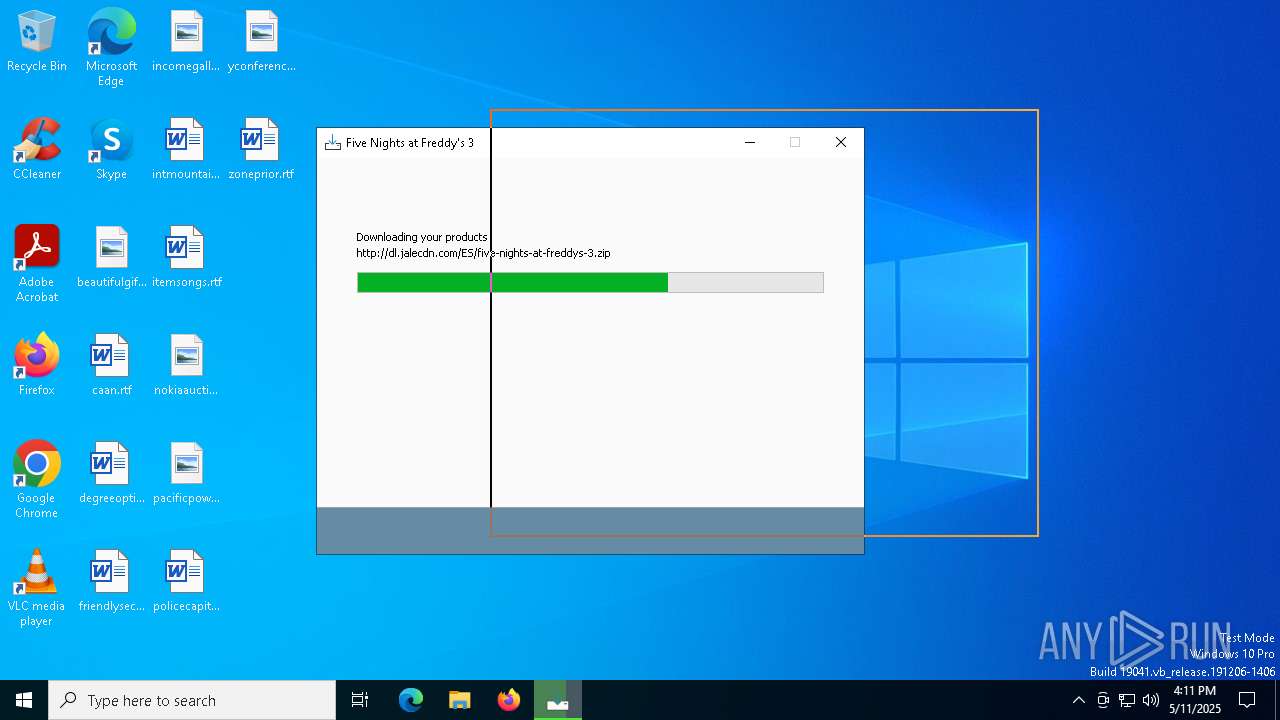Show hidden system tray icons
Screen dimensions: 1280x720
pyautogui.click(x=1078, y=700)
